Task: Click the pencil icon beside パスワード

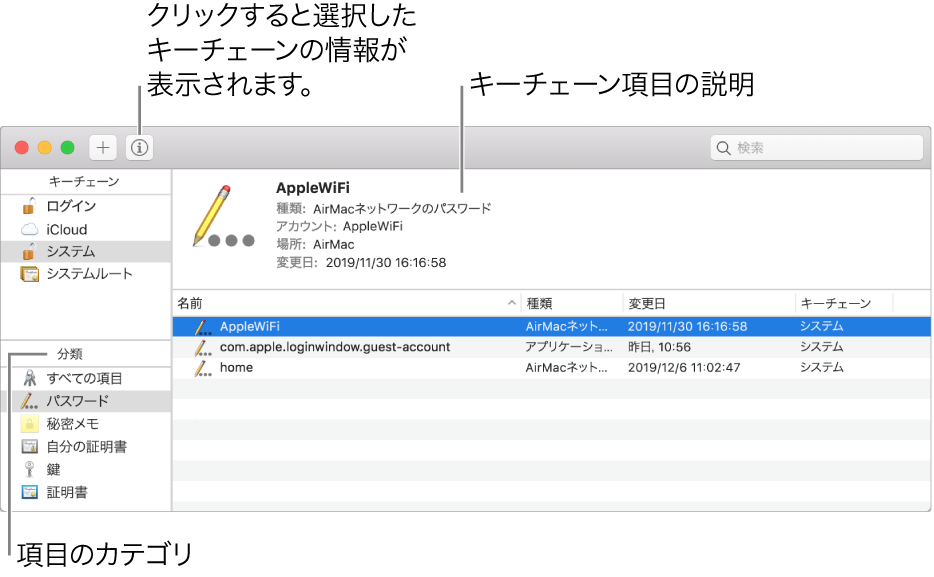Action: [29, 401]
